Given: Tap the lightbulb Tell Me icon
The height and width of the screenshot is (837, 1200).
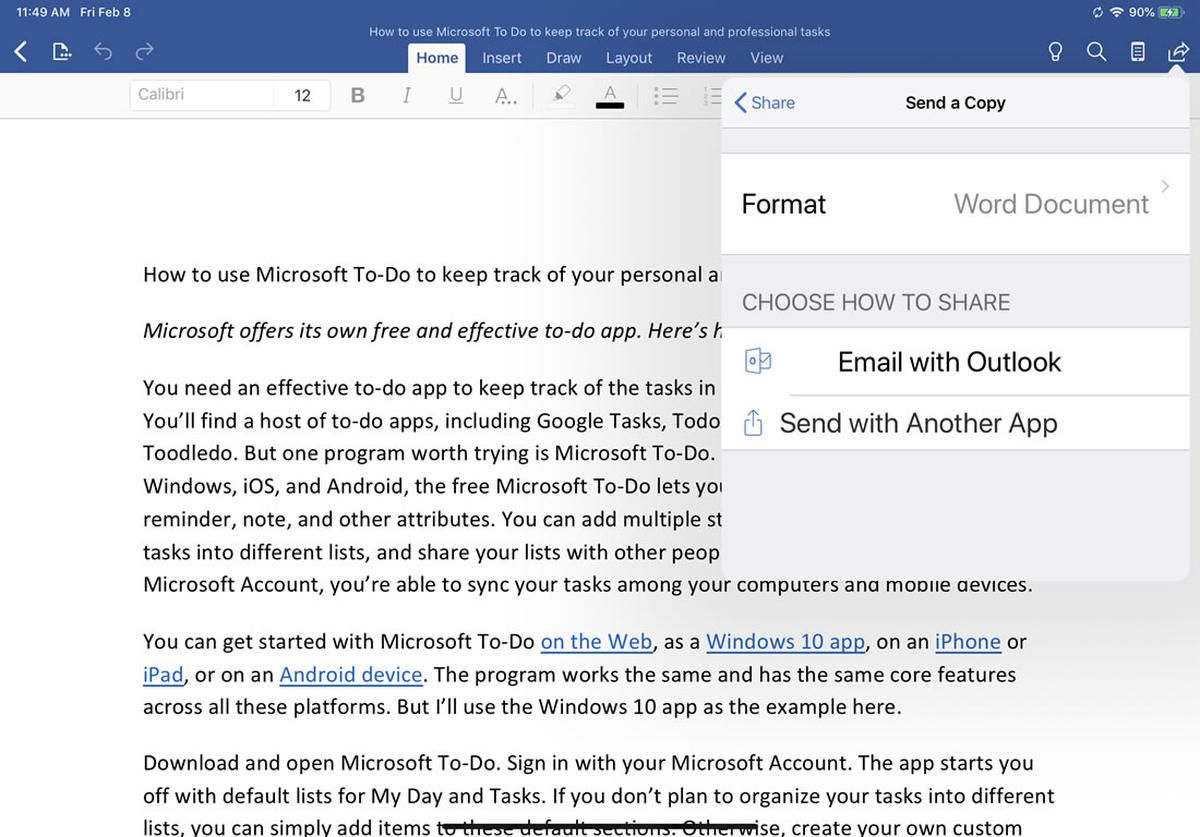Looking at the screenshot, I should tap(1055, 51).
